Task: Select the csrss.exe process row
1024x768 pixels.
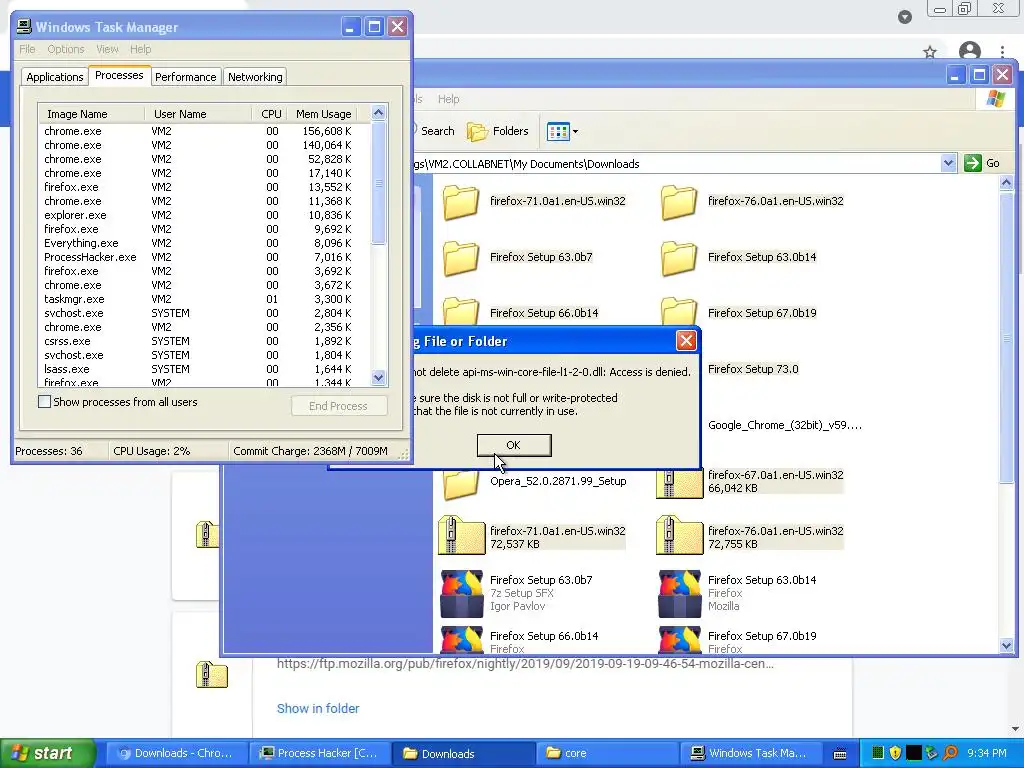Action: click(204, 341)
